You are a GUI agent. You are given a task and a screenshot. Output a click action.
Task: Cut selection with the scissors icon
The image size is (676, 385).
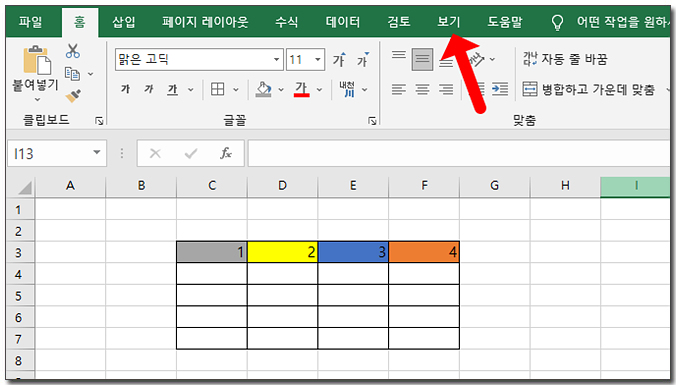tap(72, 51)
